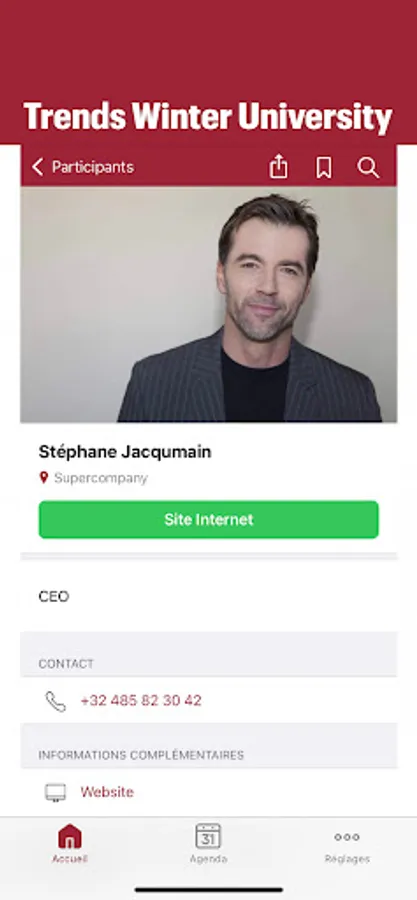417x900 pixels.
Task: Tap the Supercompany company label
Action: [101, 478]
